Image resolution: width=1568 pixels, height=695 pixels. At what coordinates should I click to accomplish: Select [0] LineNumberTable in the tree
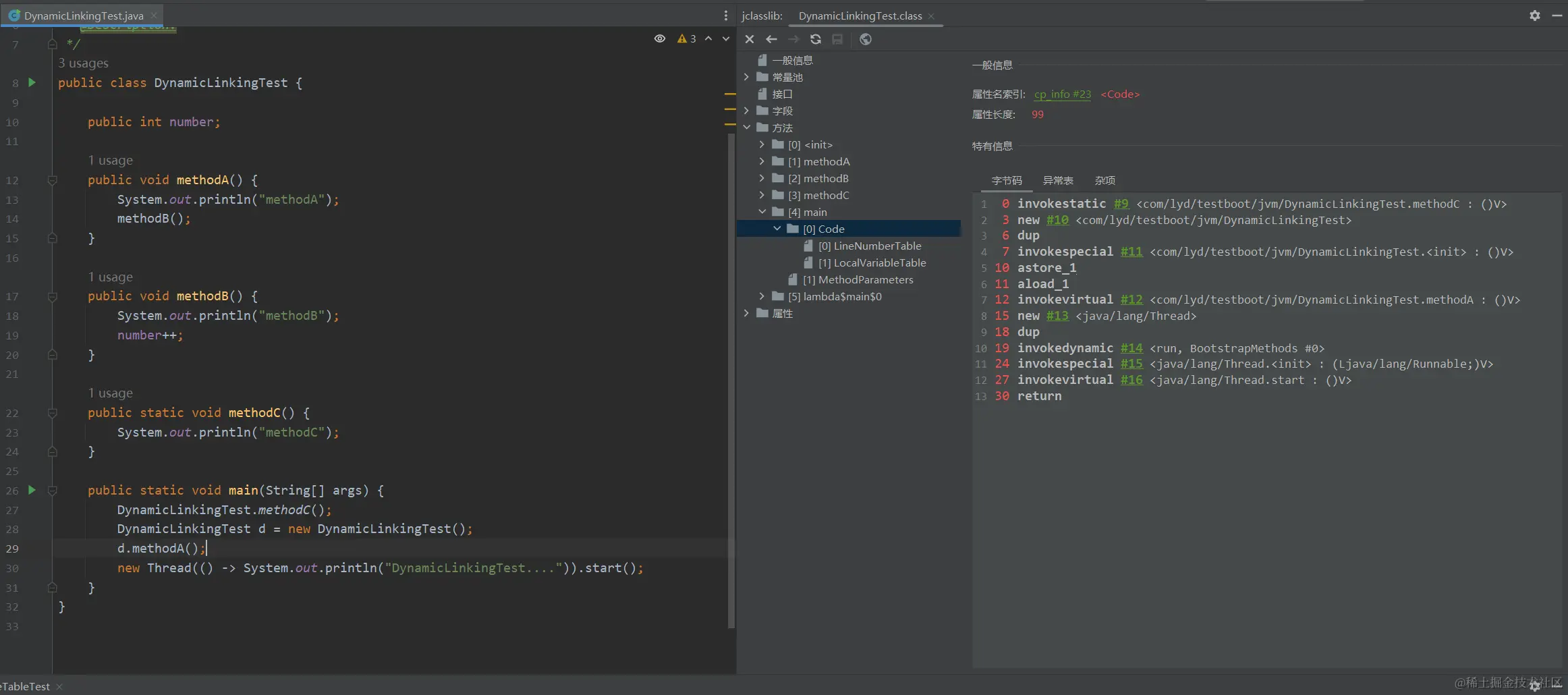[870, 246]
